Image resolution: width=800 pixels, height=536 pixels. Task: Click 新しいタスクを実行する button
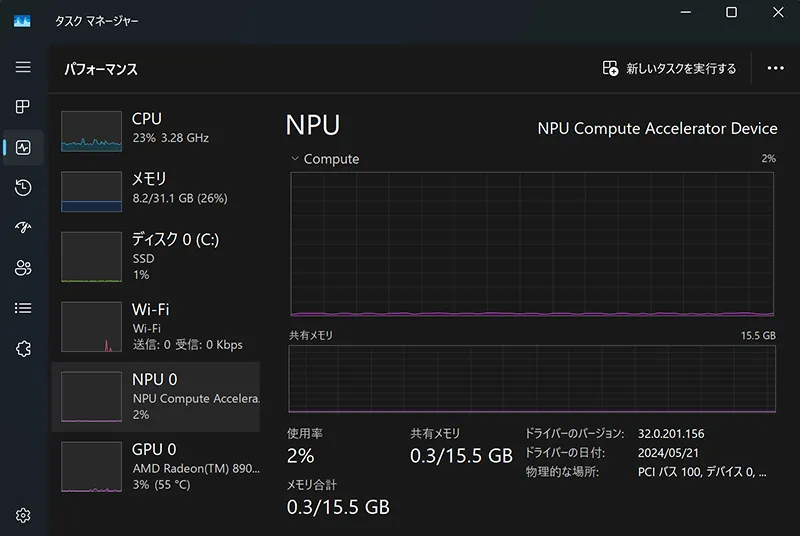[669, 68]
